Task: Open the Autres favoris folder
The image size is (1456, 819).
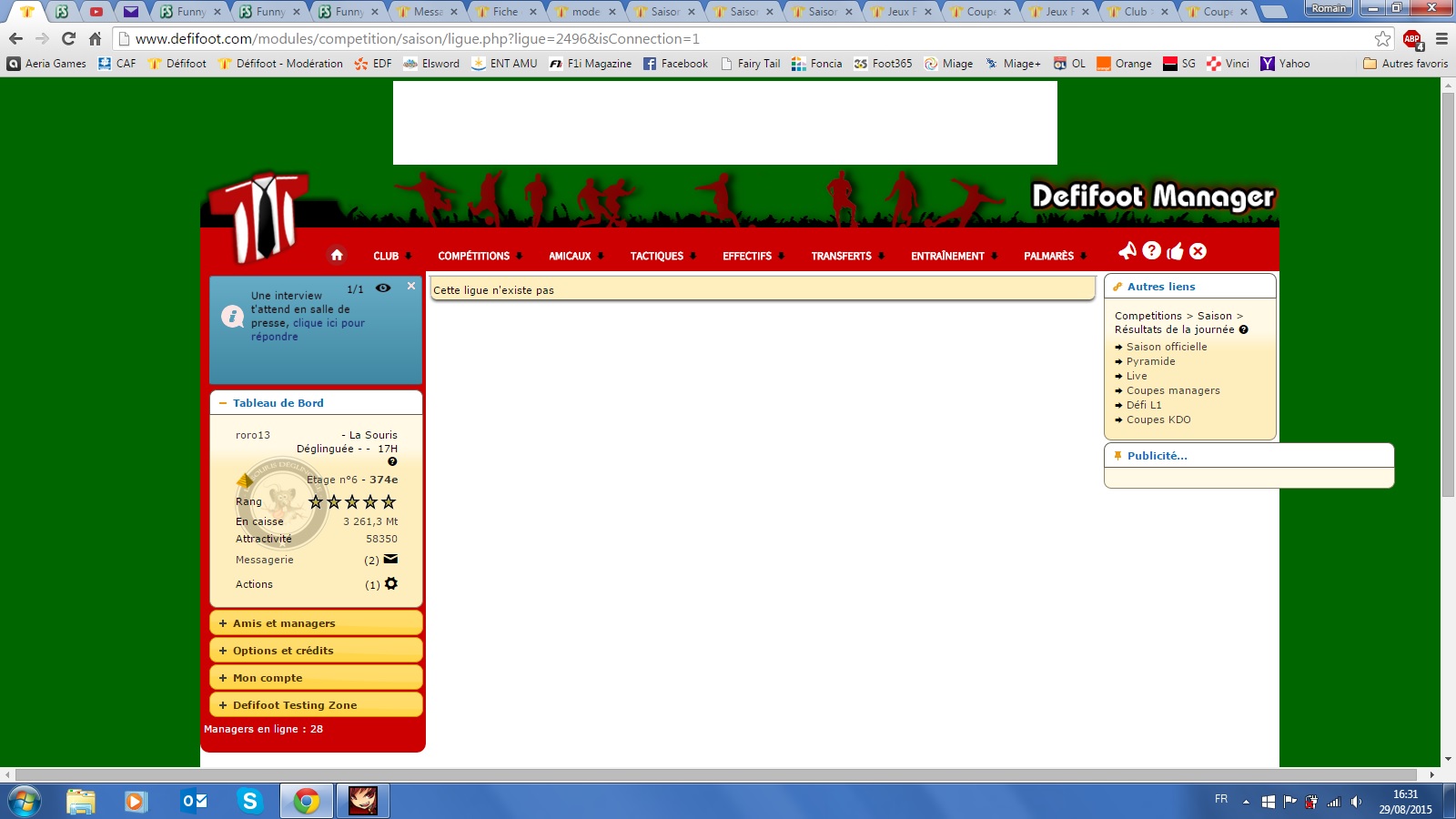Action: coord(1405,64)
